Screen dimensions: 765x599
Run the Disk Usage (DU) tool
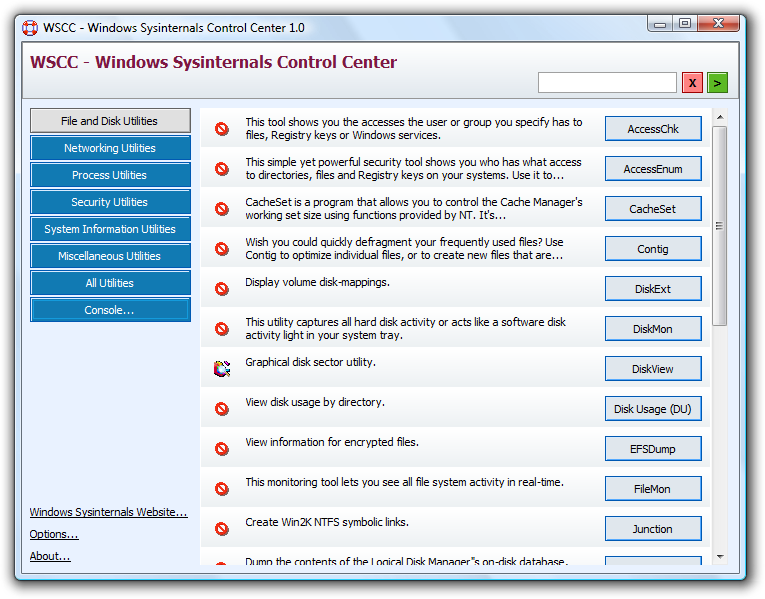[653, 409]
